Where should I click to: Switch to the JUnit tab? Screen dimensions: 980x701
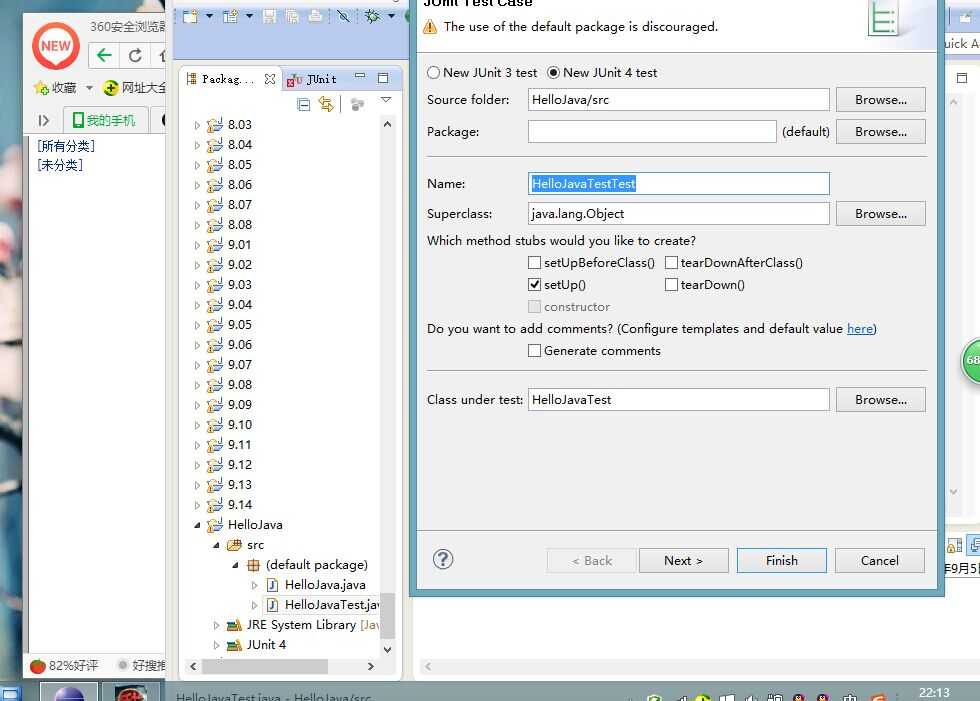[312, 79]
